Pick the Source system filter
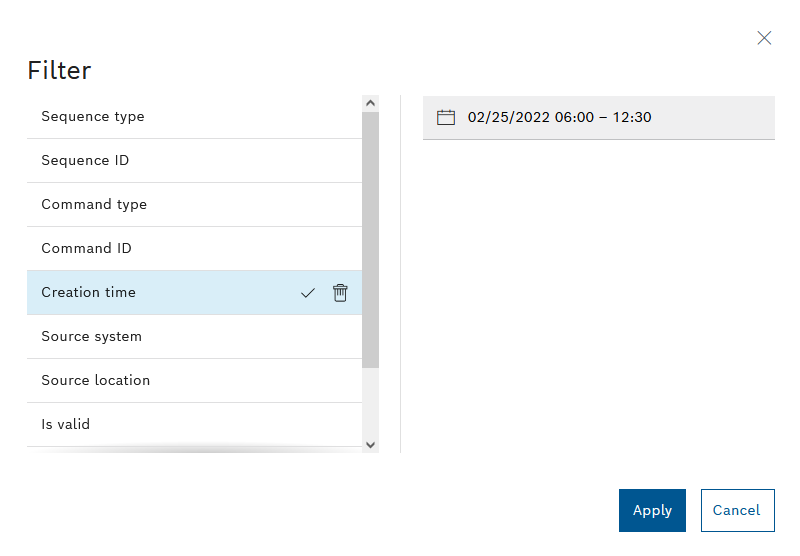The width and height of the screenshot is (800, 556). 194,337
